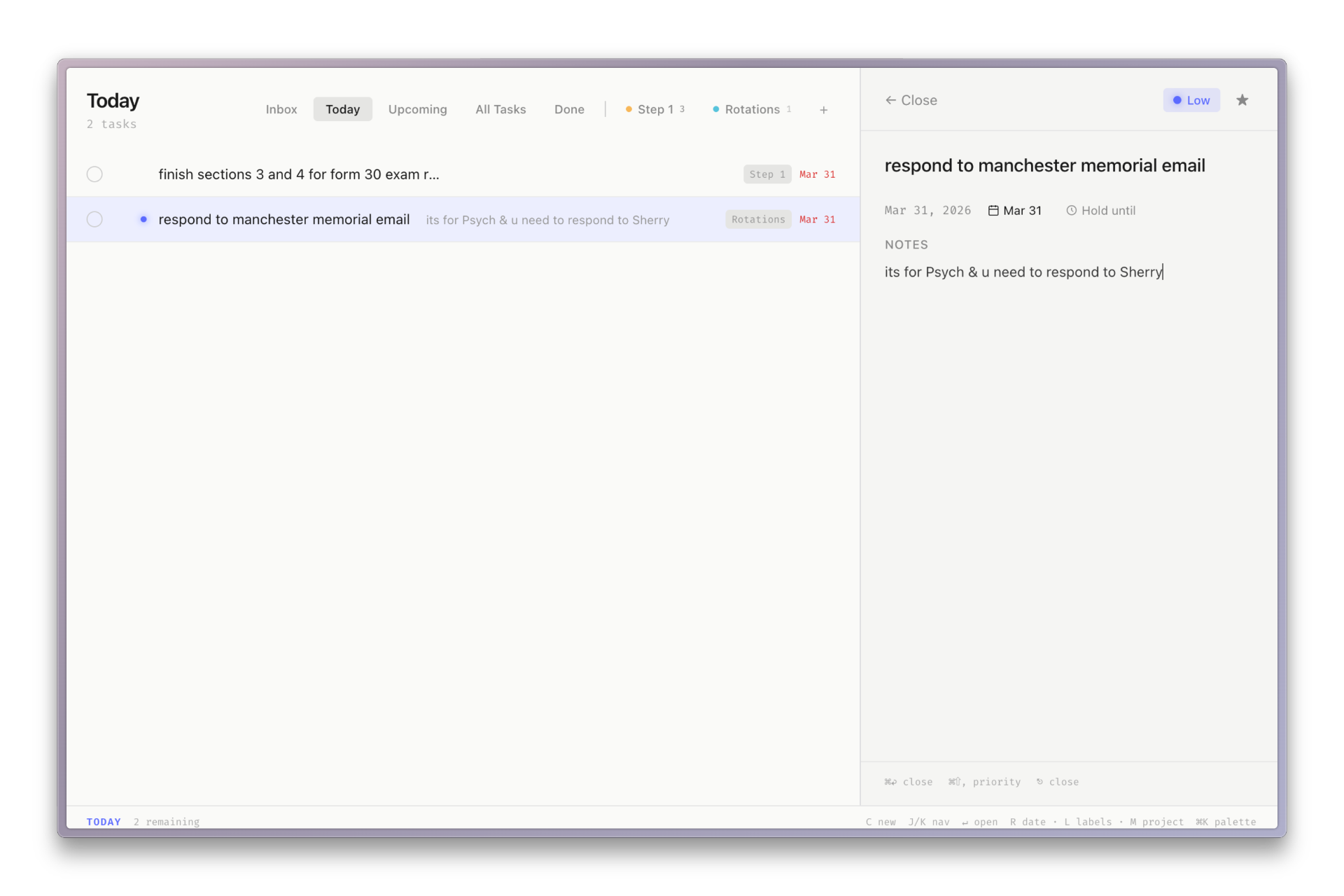Click the 2 remaining status text

coord(167,822)
